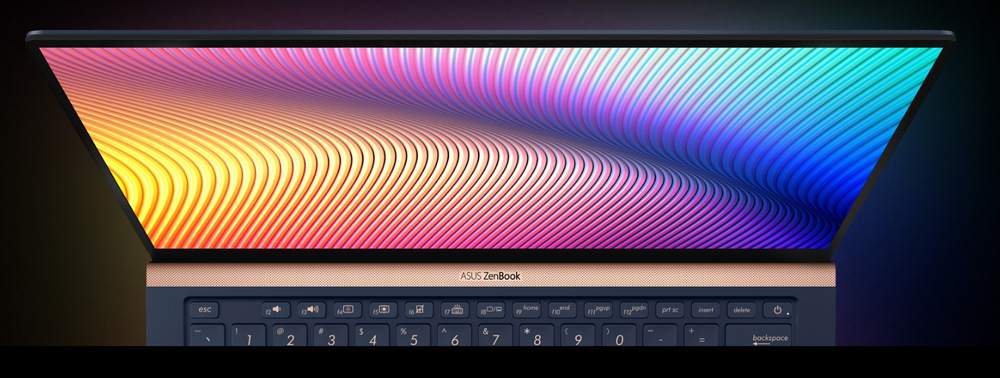This screenshot has height=378, width=1000.
Task: Click the f11 pgup key
Action: [x=598, y=310]
